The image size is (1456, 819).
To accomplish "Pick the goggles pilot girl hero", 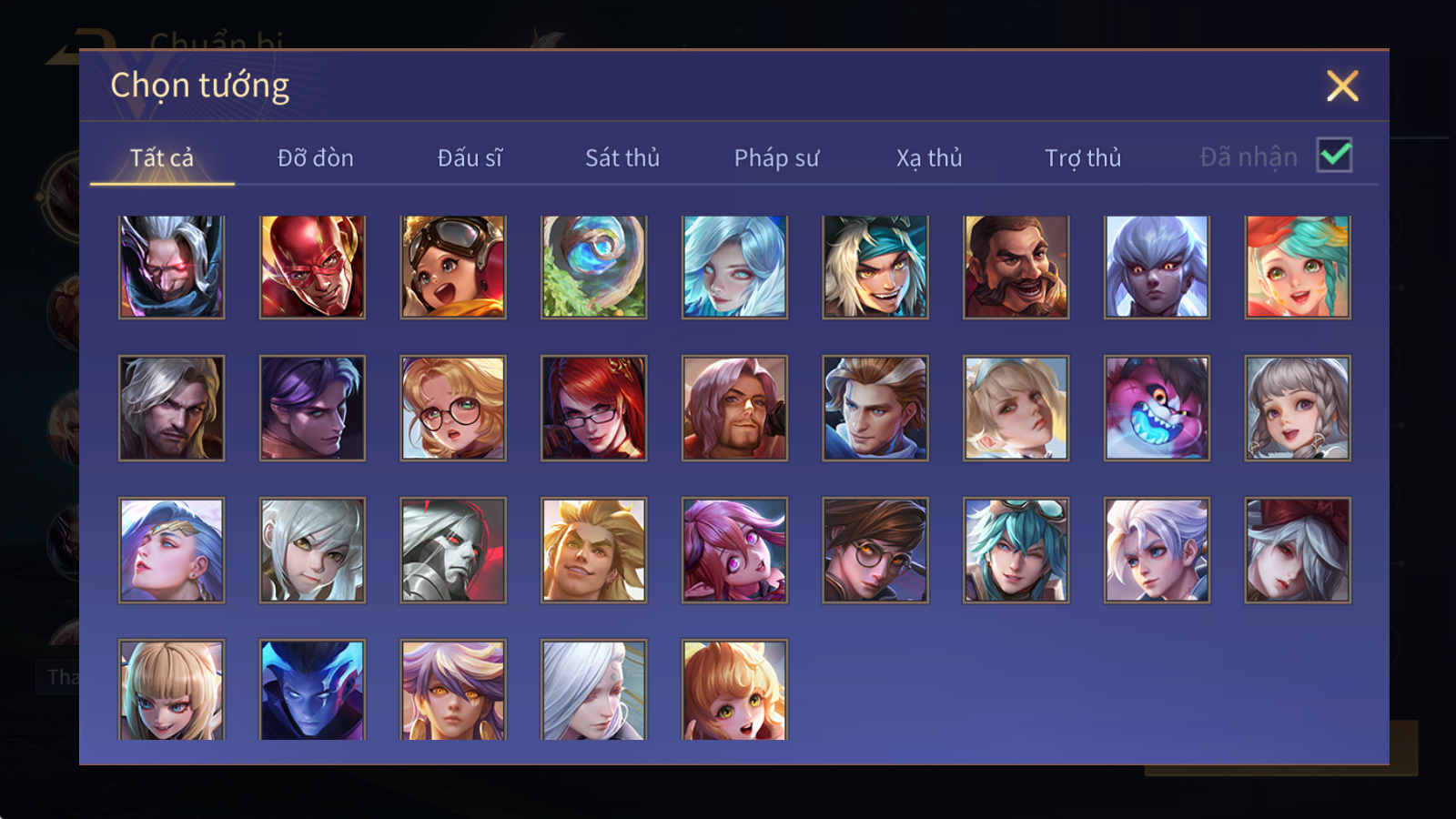I will coord(453,267).
